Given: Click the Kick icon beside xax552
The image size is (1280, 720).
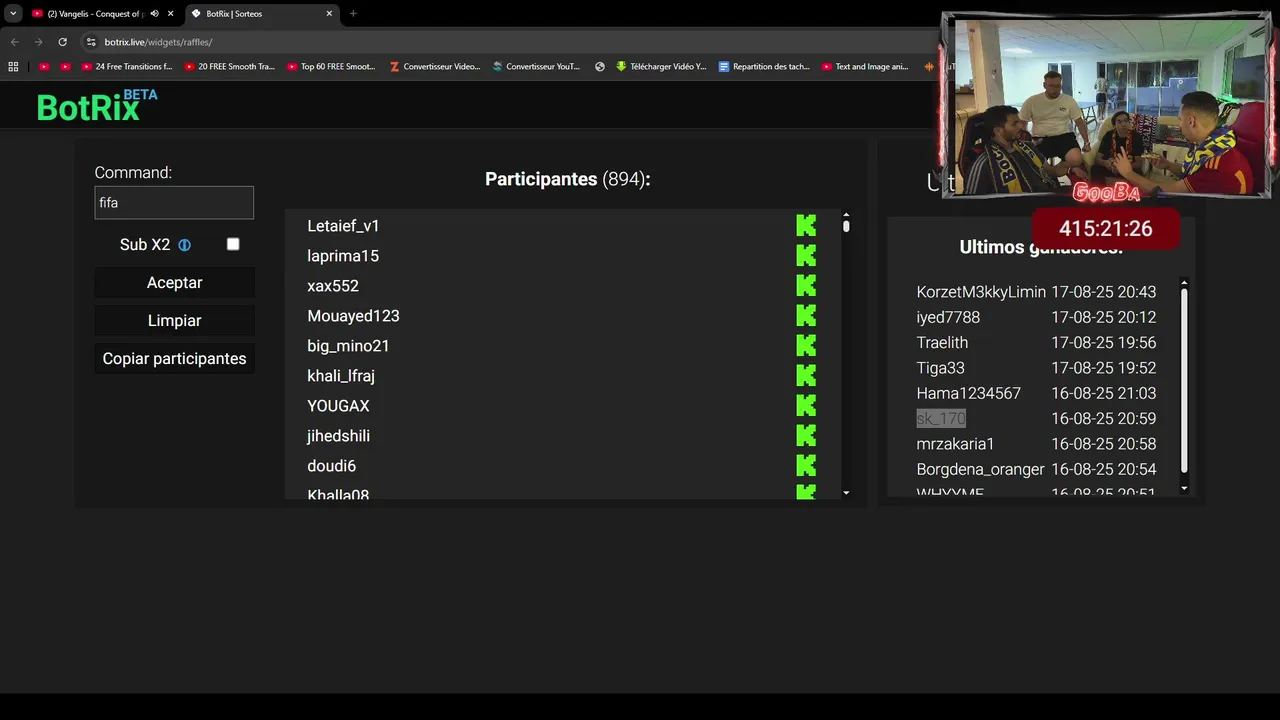Looking at the screenshot, I should (x=806, y=285).
